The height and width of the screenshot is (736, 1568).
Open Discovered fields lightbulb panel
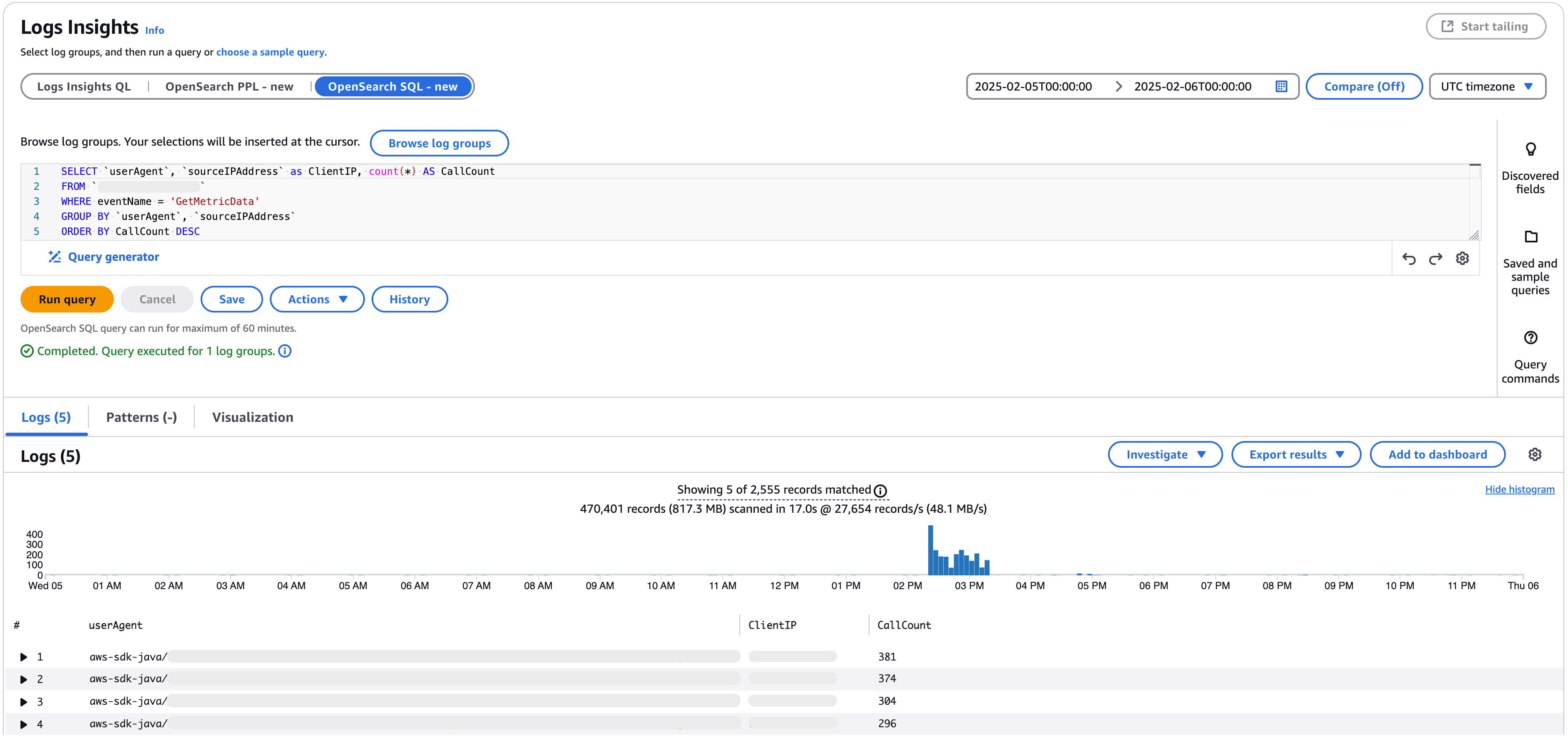click(1530, 149)
